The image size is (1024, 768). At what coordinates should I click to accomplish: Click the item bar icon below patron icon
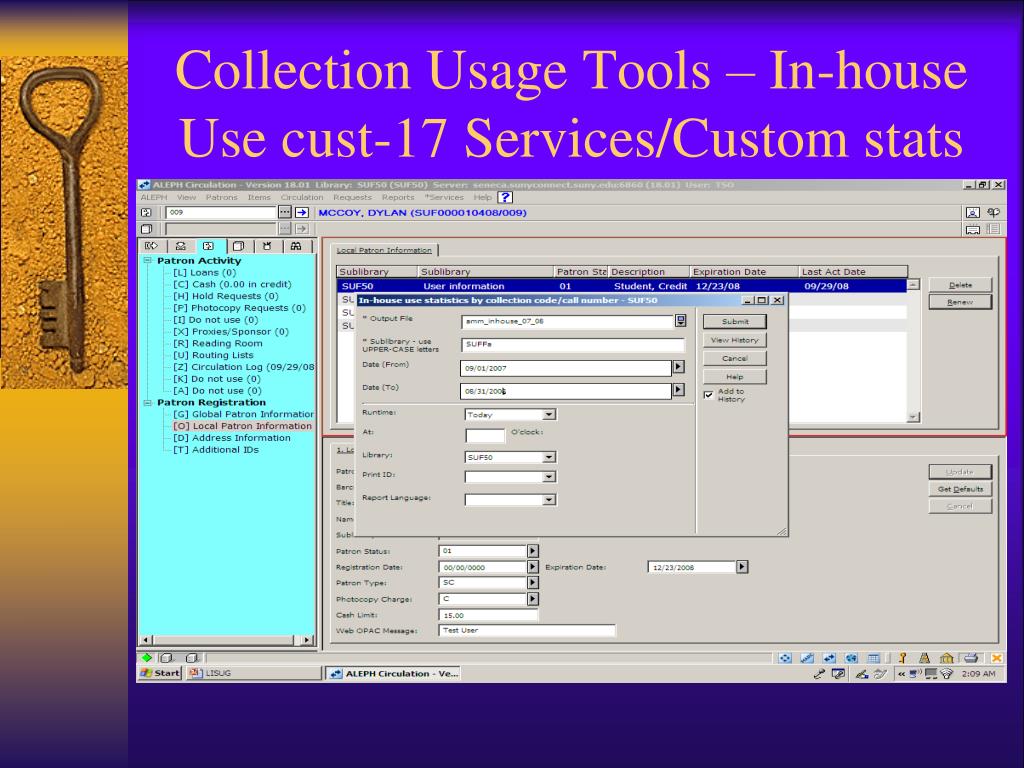tap(147, 229)
